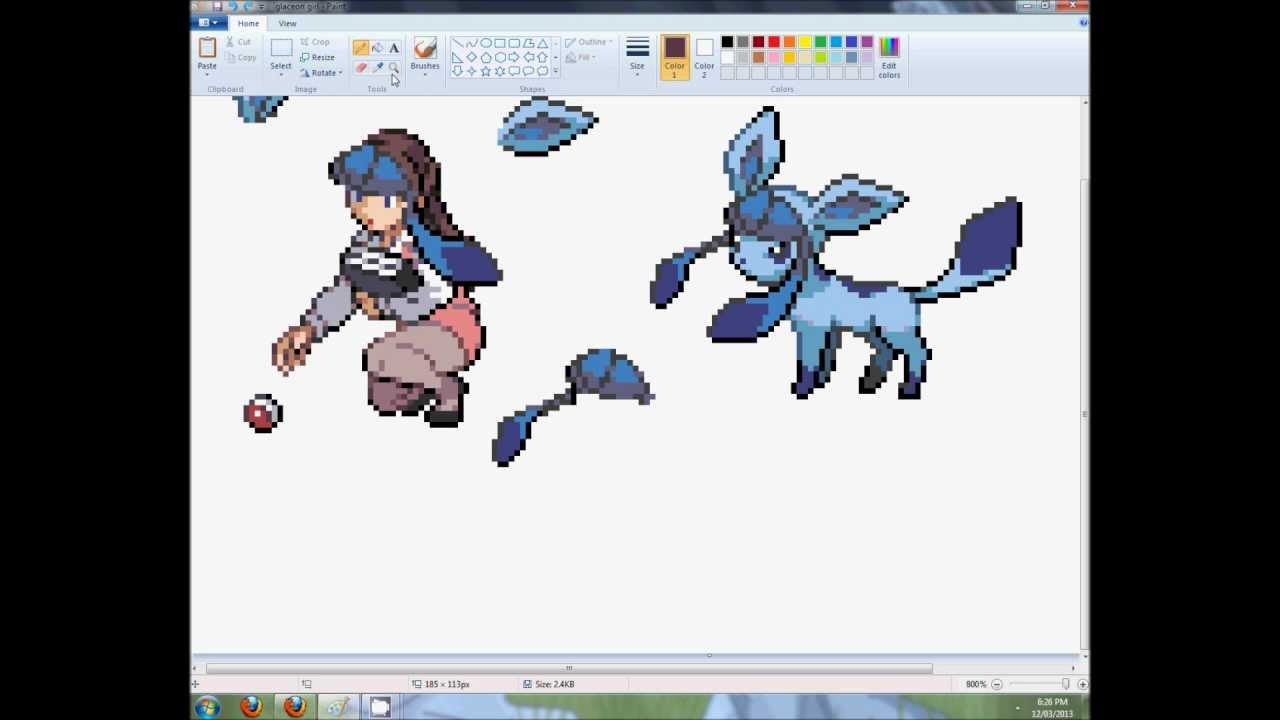Image resolution: width=1280 pixels, height=720 pixels.
Task: Pick the purple color swatch
Action: tap(867, 42)
